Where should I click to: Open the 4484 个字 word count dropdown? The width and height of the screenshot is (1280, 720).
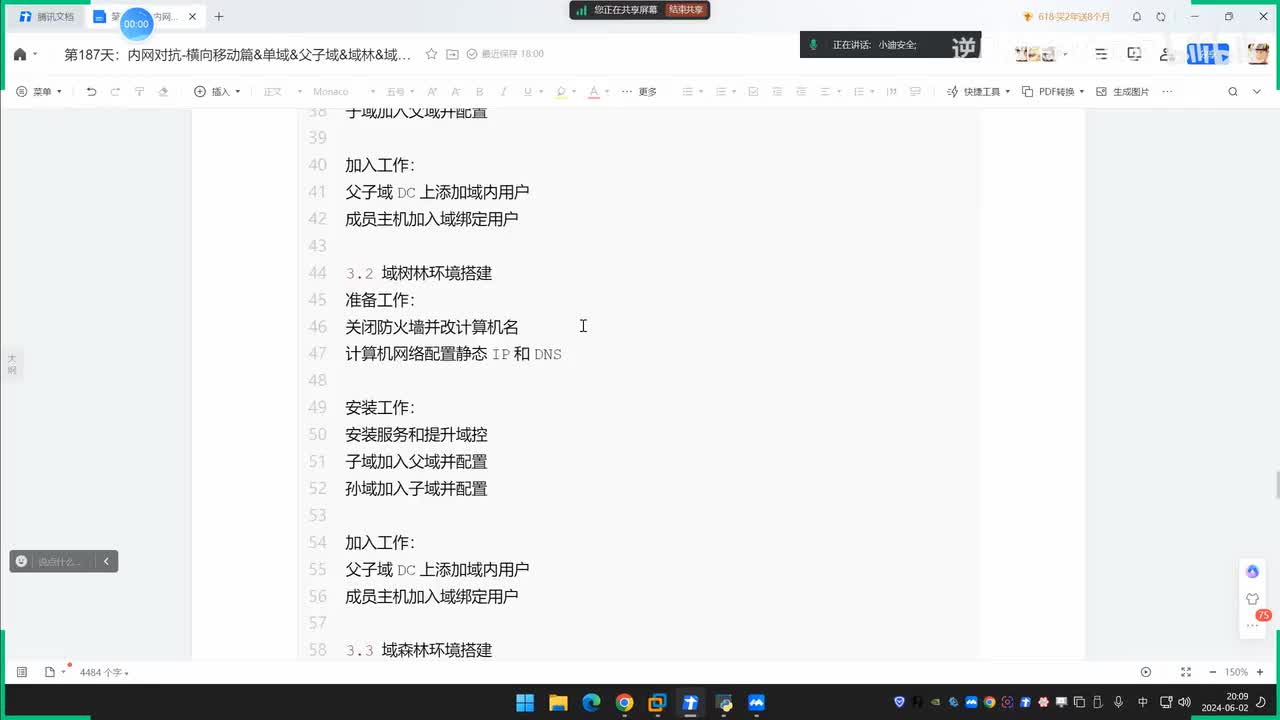point(104,672)
